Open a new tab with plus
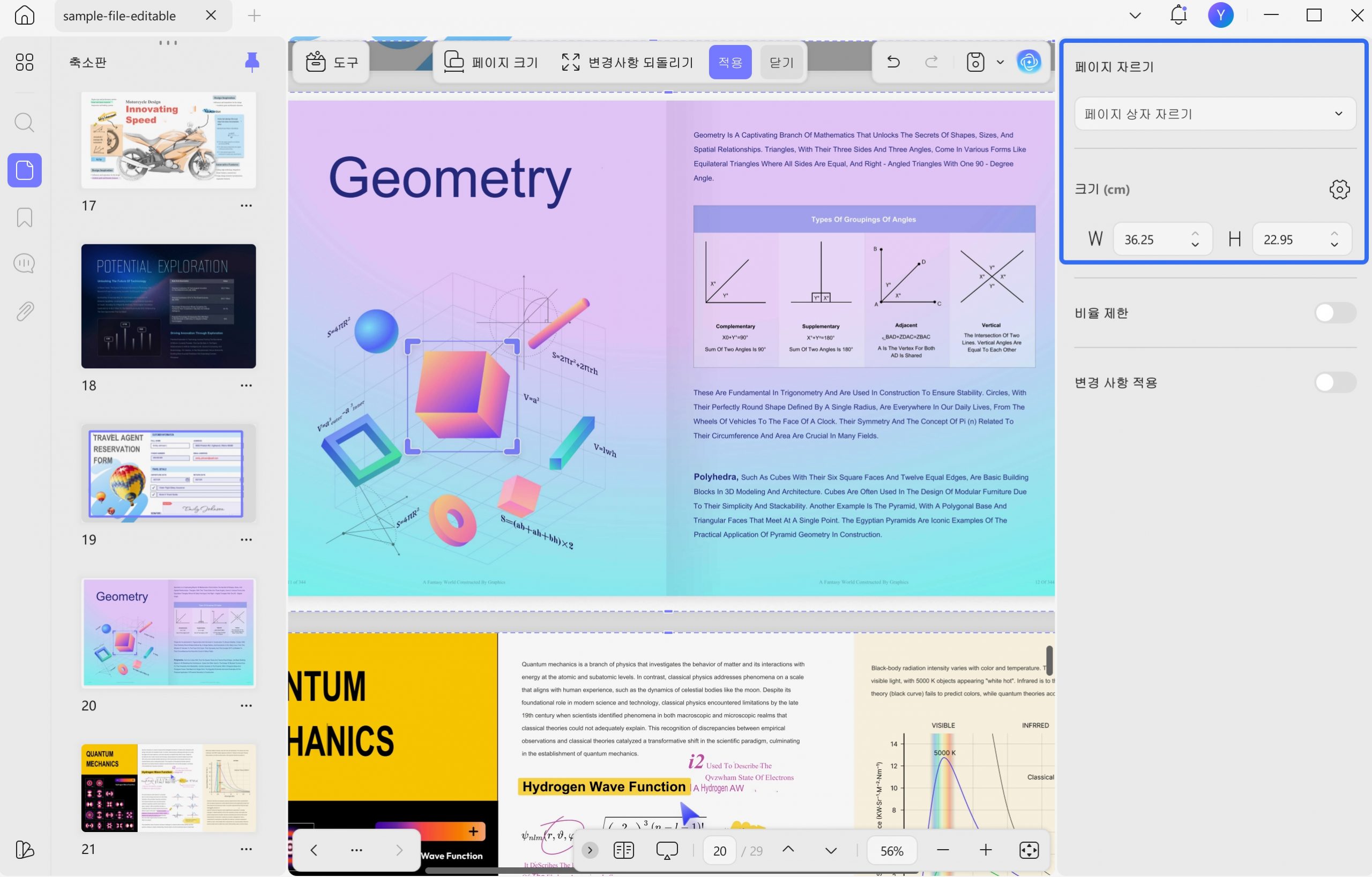 (255, 16)
